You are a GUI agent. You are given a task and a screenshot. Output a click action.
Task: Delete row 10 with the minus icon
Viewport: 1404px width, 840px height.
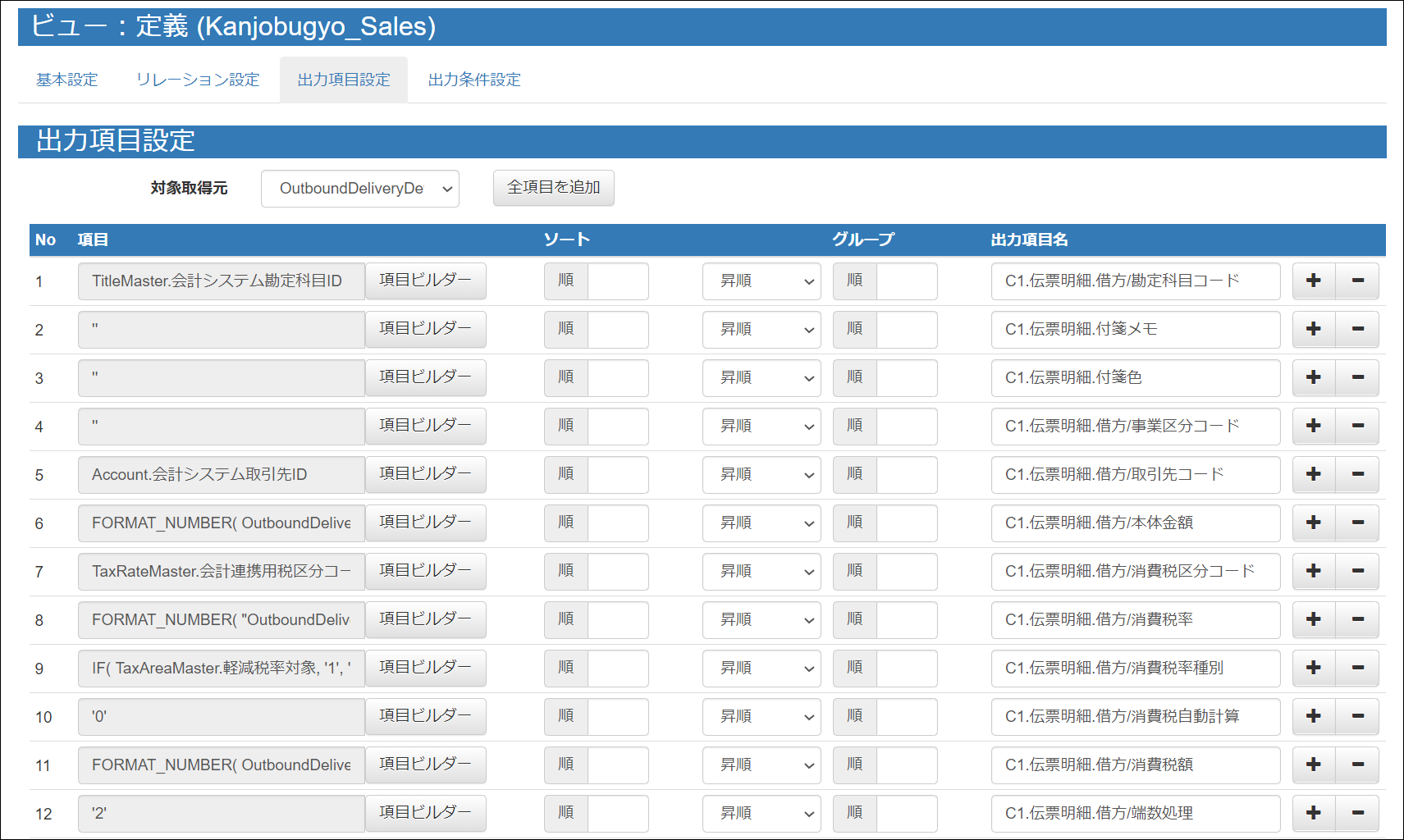(1357, 716)
